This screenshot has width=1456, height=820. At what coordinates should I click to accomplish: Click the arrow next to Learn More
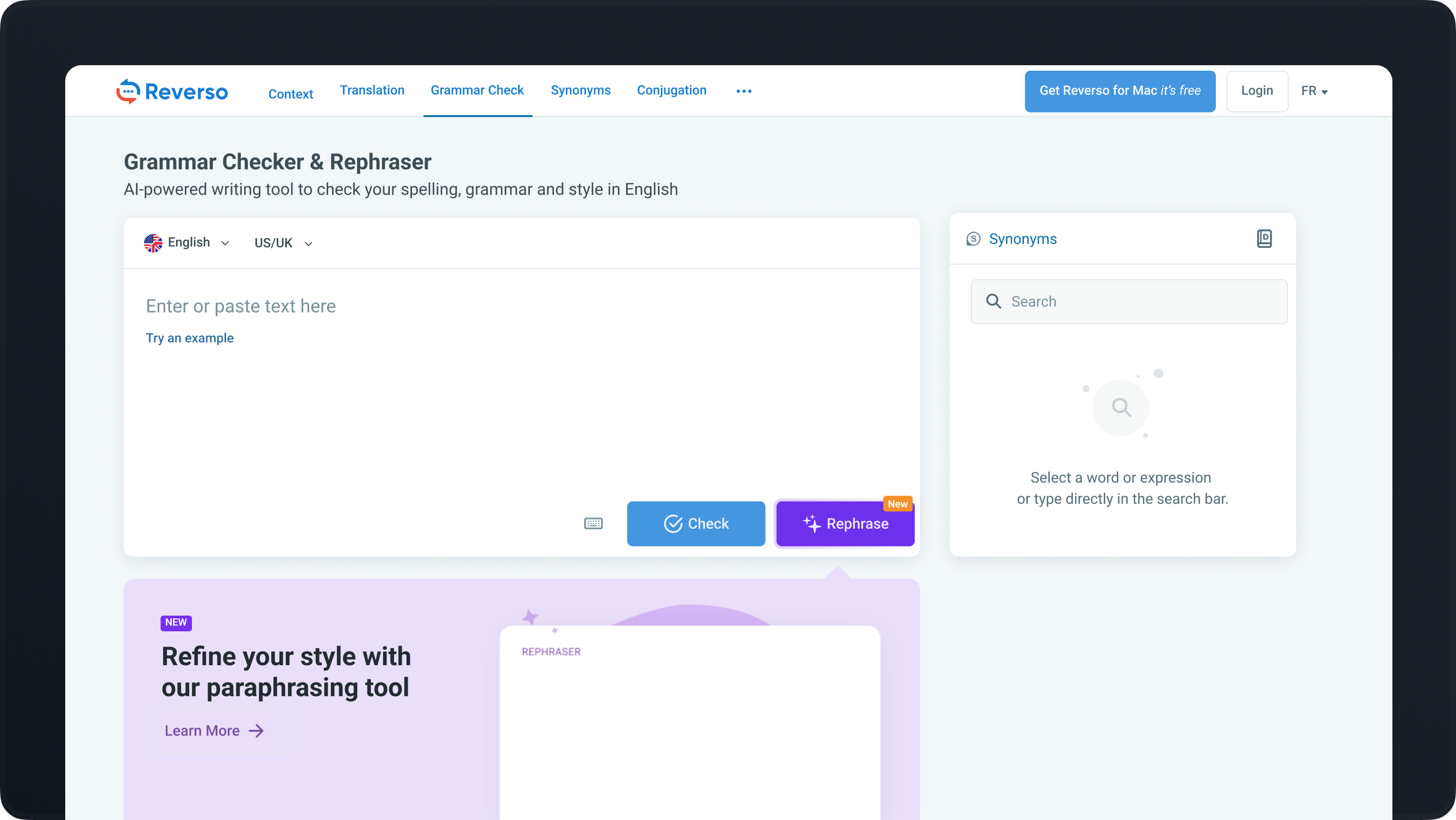pos(257,731)
